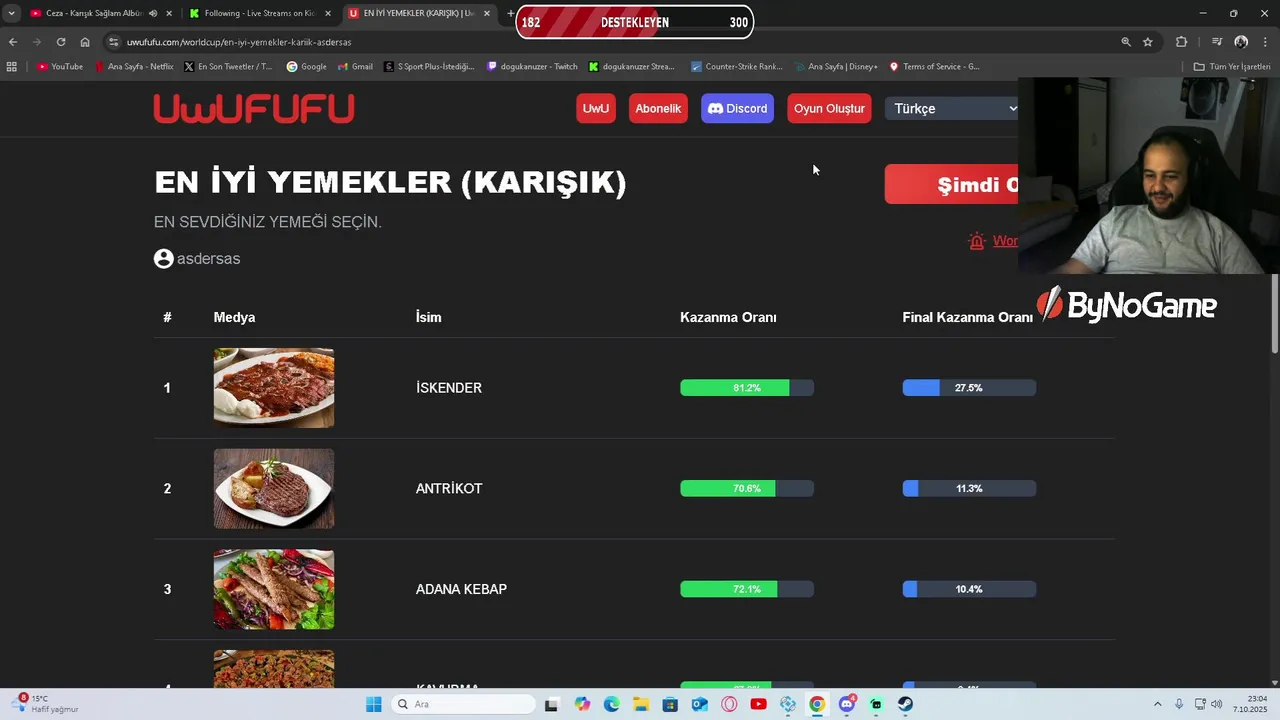Open the Windows Start menu
Image resolution: width=1280 pixels, height=720 pixels.
click(x=373, y=704)
